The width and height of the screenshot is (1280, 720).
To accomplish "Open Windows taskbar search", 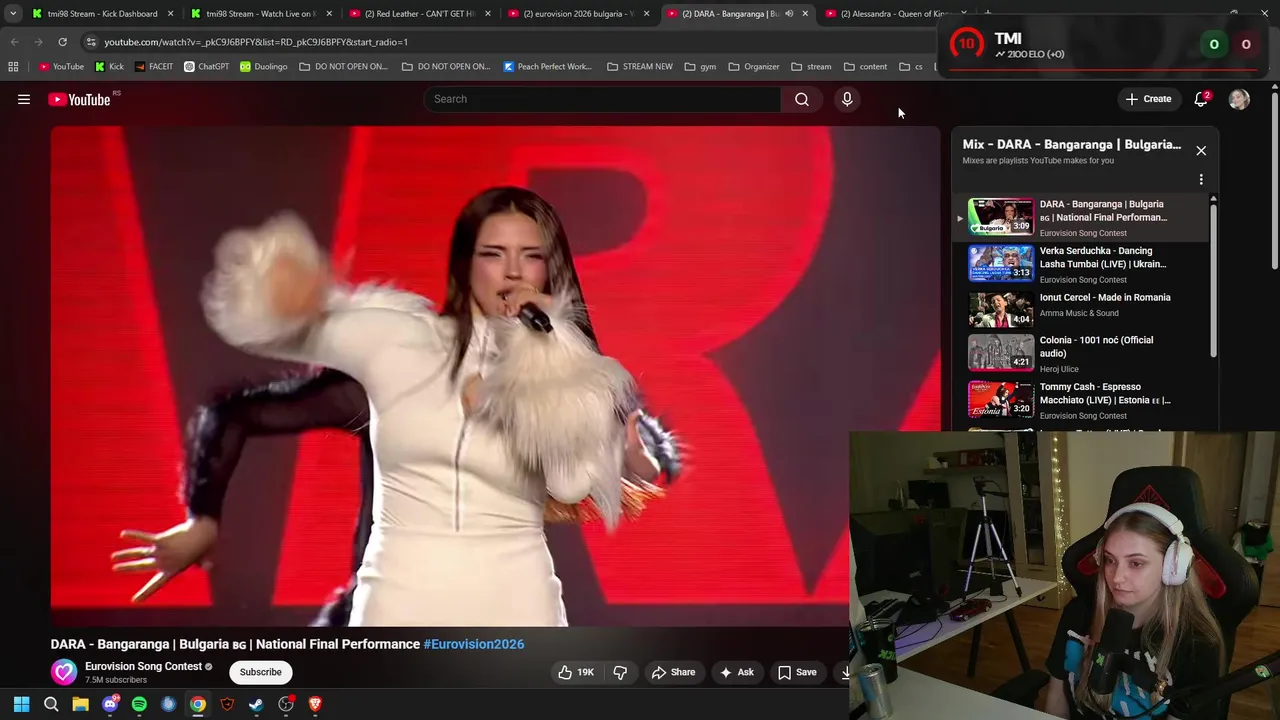I will tap(51, 704).
